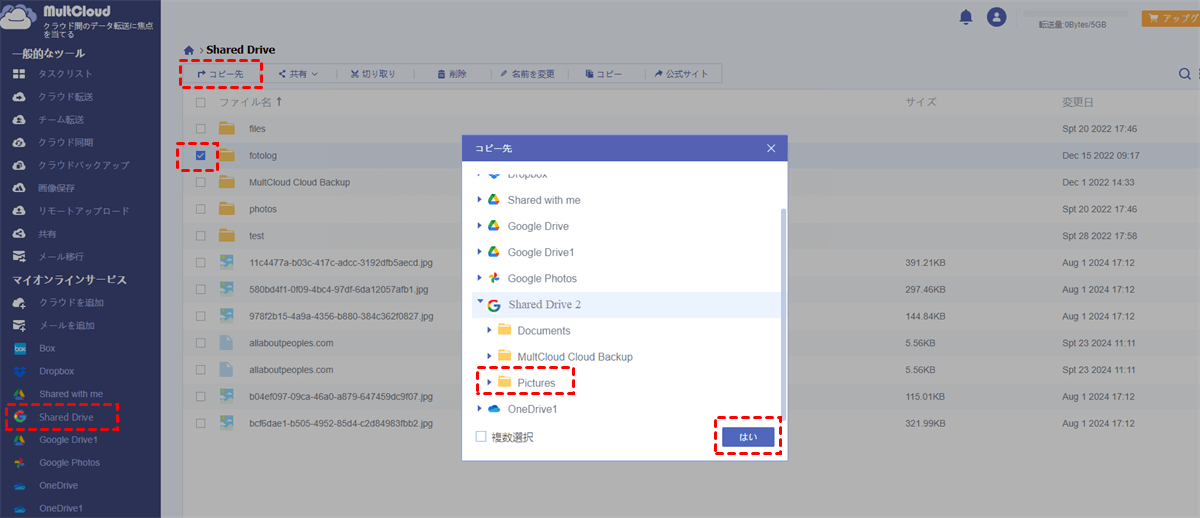Click the 削除 toolbar button
Screen dimensions: 1200x518
pos(453,74)
